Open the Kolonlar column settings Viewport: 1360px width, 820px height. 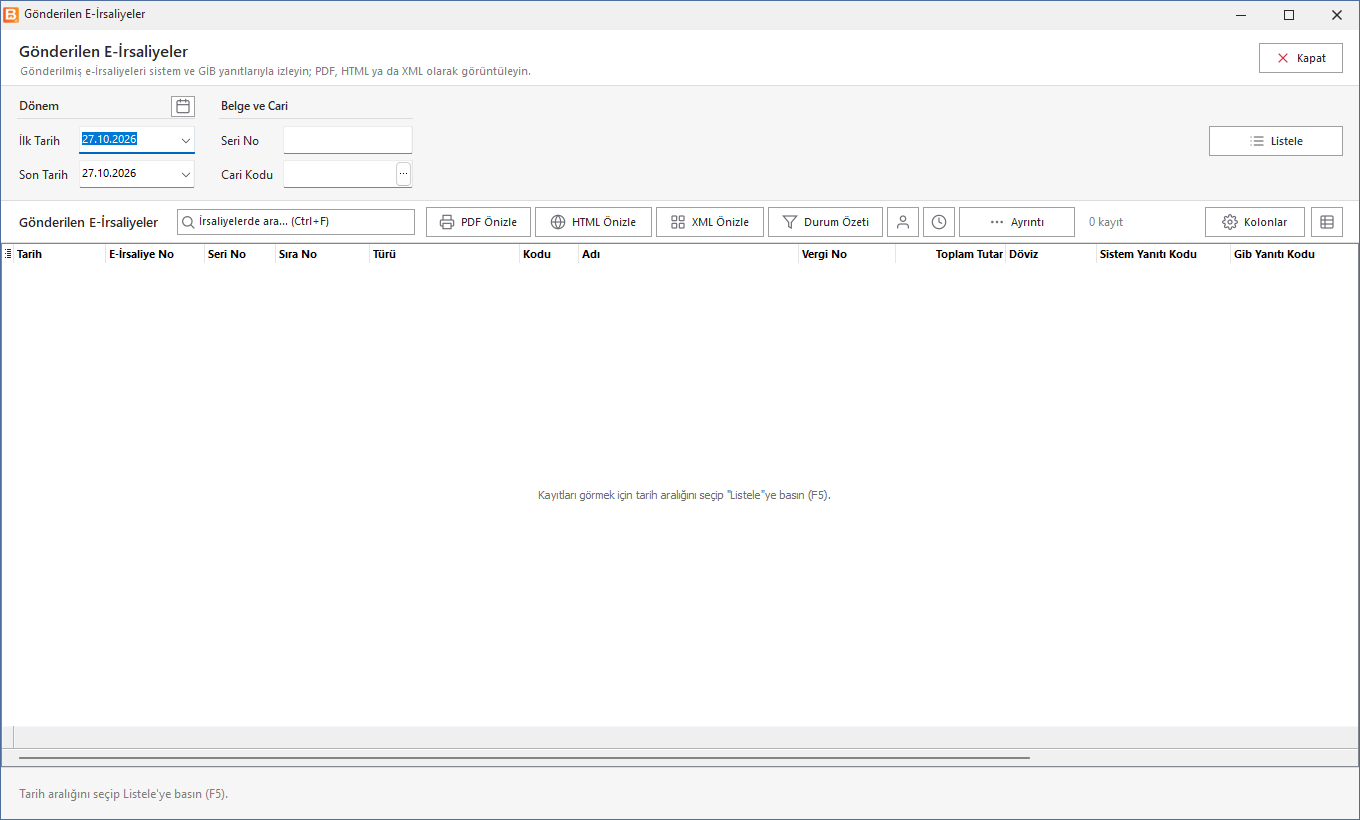1255,222
